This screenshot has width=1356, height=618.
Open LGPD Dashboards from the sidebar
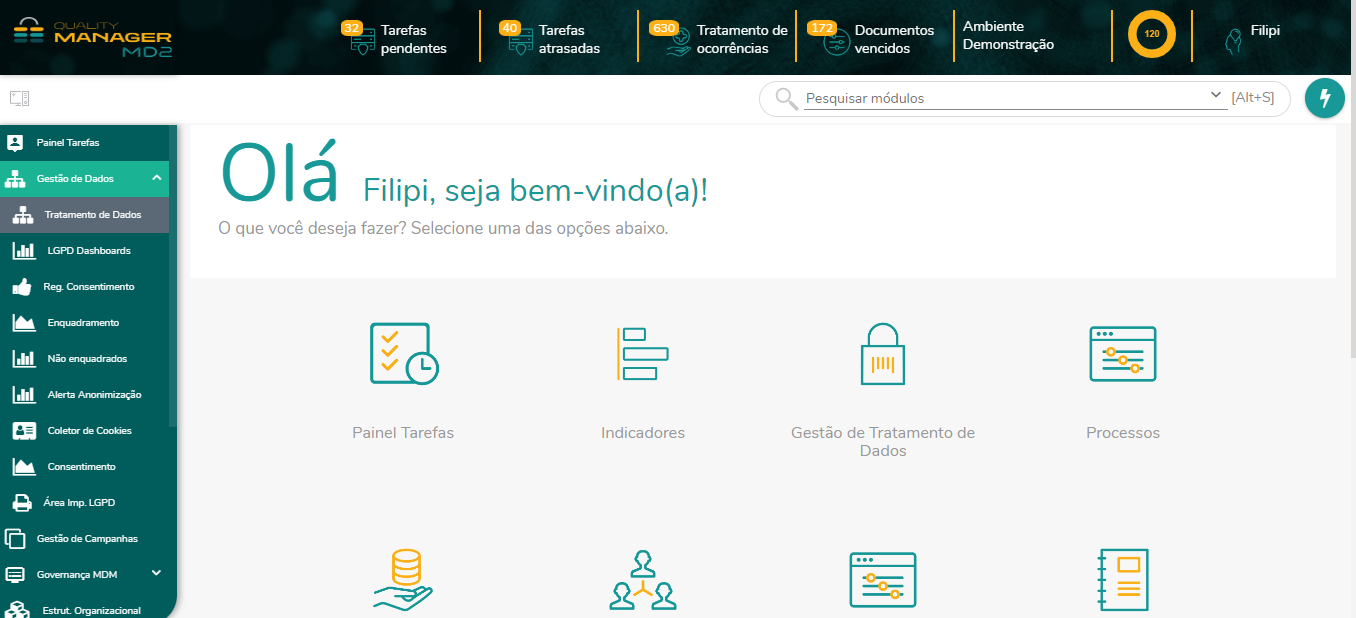88,251
